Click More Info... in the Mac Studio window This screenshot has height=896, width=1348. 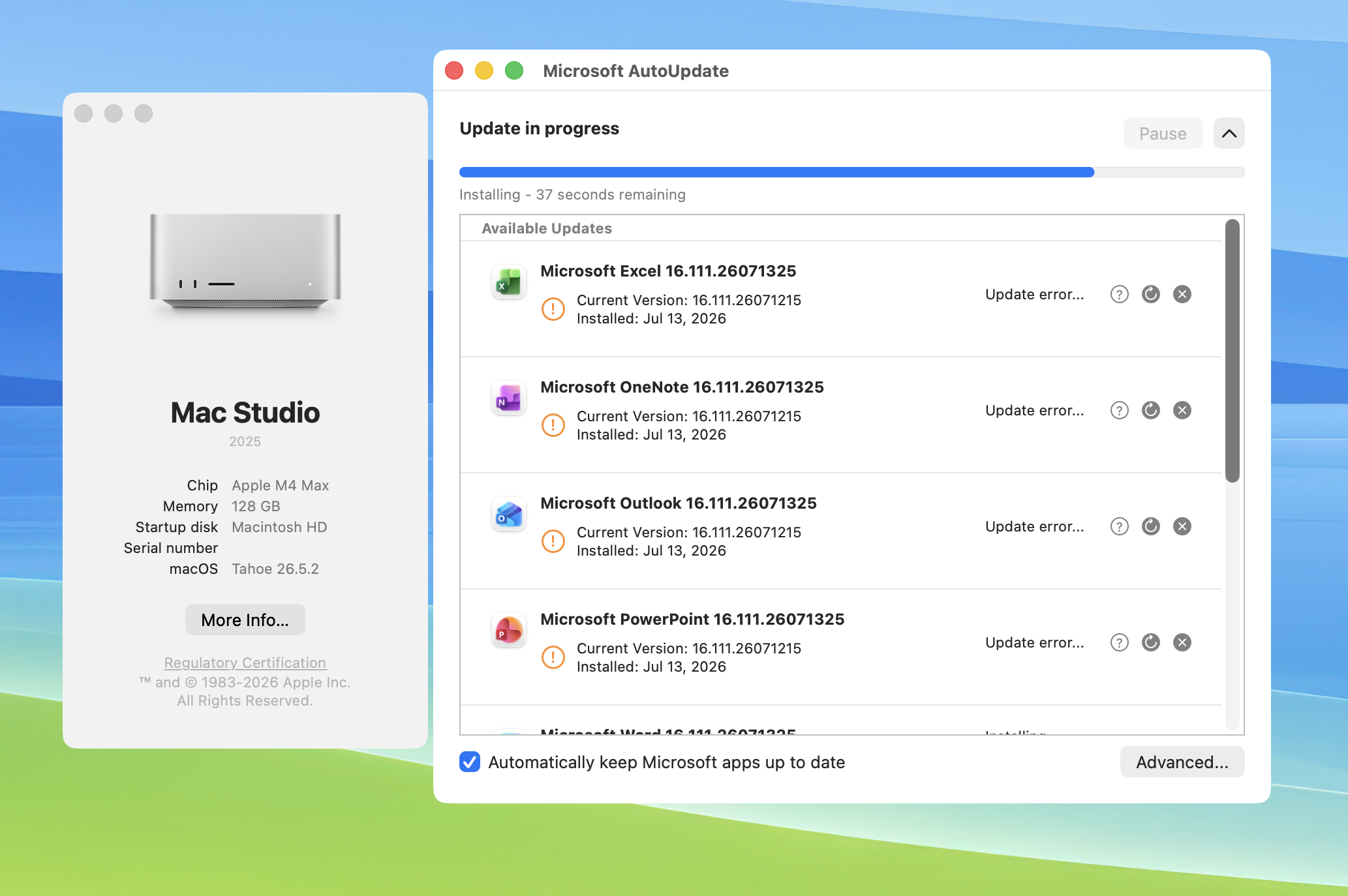pyautogui.click(x=245, y=620)
